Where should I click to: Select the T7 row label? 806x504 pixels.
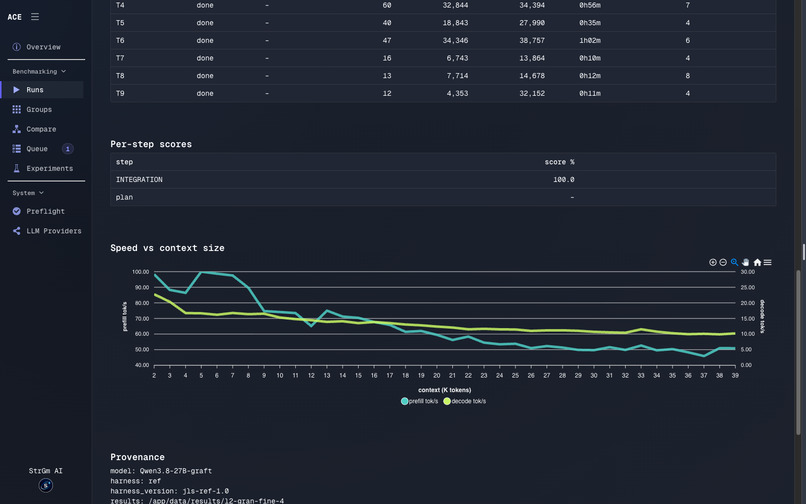(120, 58)
